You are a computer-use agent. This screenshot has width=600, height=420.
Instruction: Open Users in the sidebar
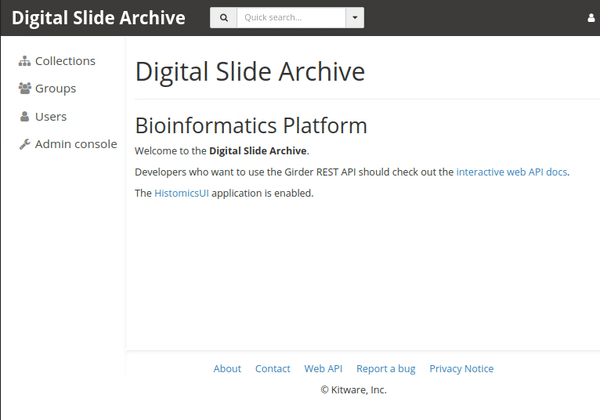pyautogui.click(x=42, y=116)
